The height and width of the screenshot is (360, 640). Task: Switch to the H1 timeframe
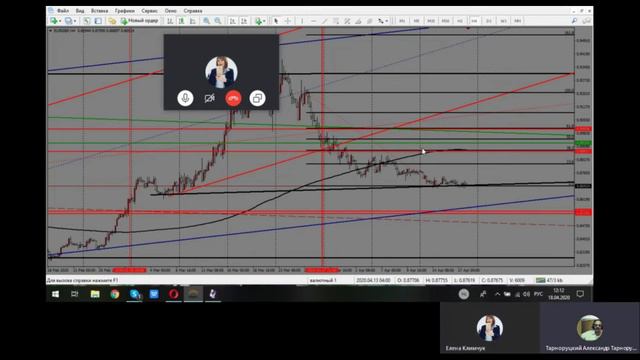(x=460, y=21)
